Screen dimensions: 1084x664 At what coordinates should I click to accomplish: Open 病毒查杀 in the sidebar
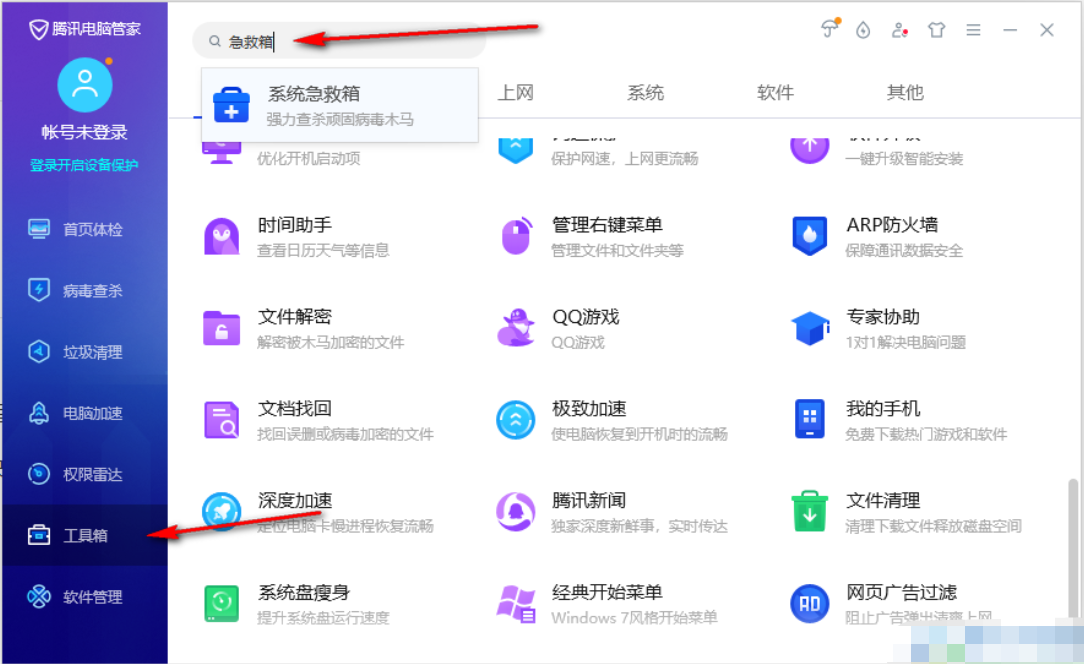(x=84, y=290)
